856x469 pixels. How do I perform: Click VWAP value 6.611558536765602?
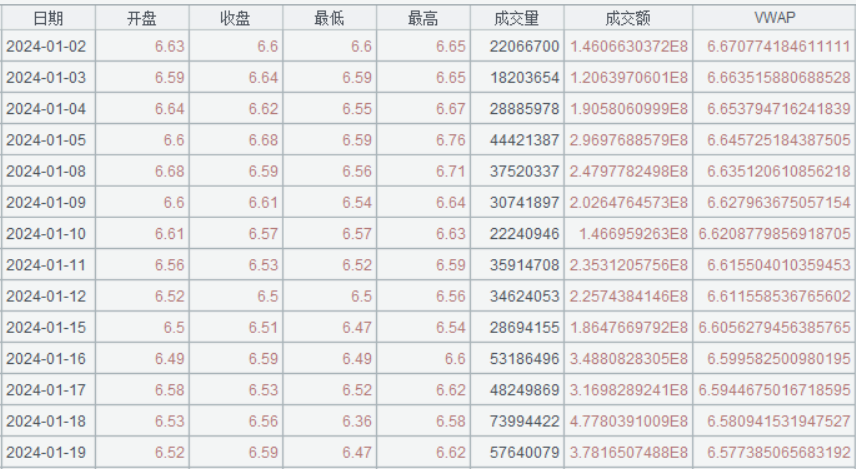point(779,296)
